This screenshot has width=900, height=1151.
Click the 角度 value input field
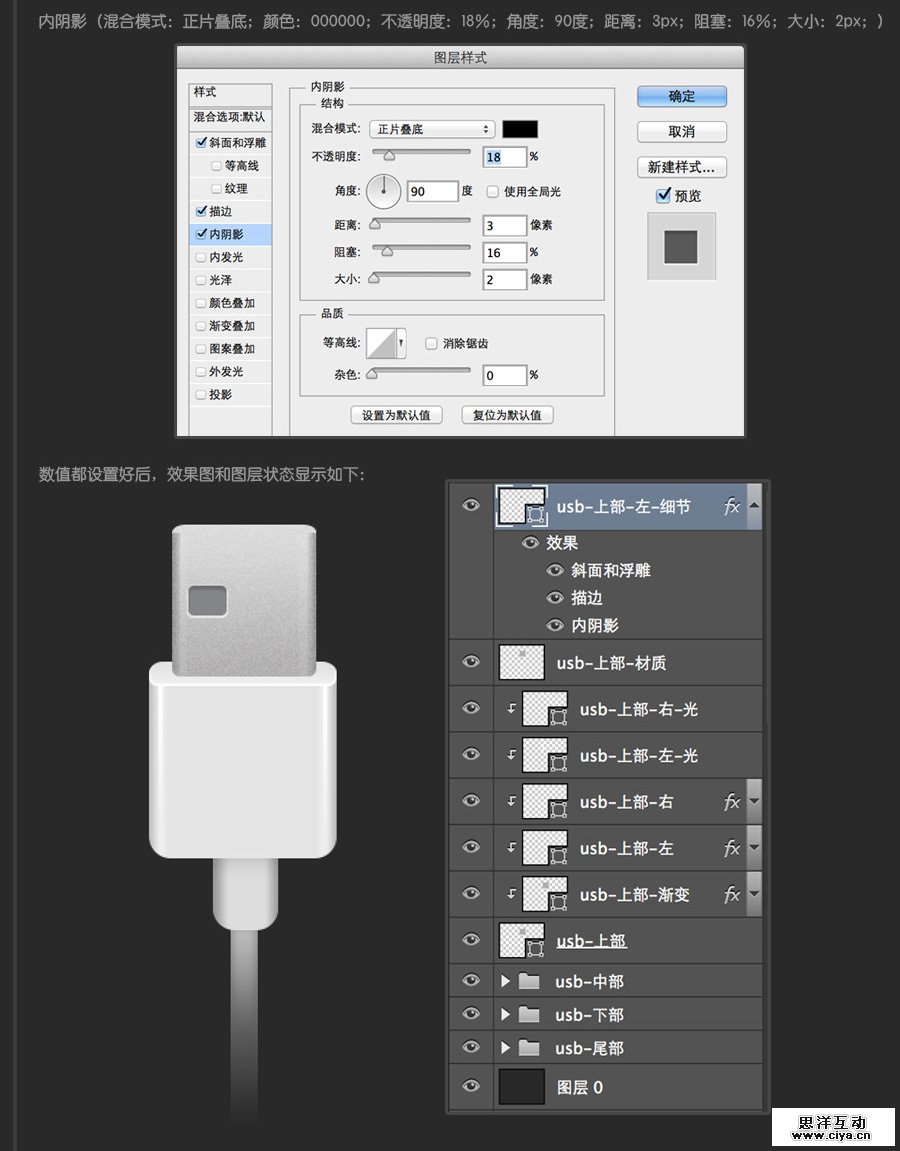point(434,191)
